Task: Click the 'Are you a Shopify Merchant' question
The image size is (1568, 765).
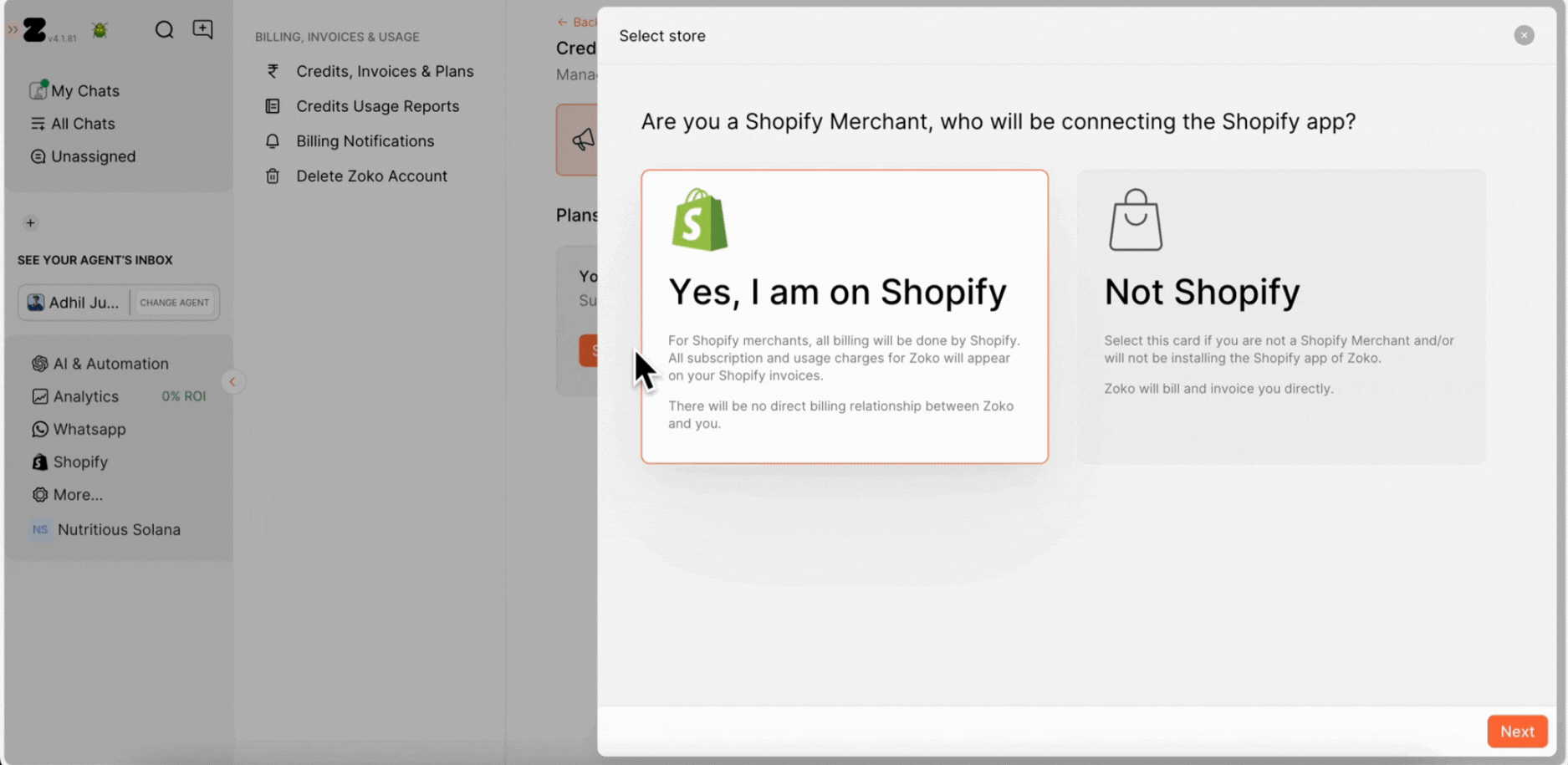Action: tap(999, 122)
